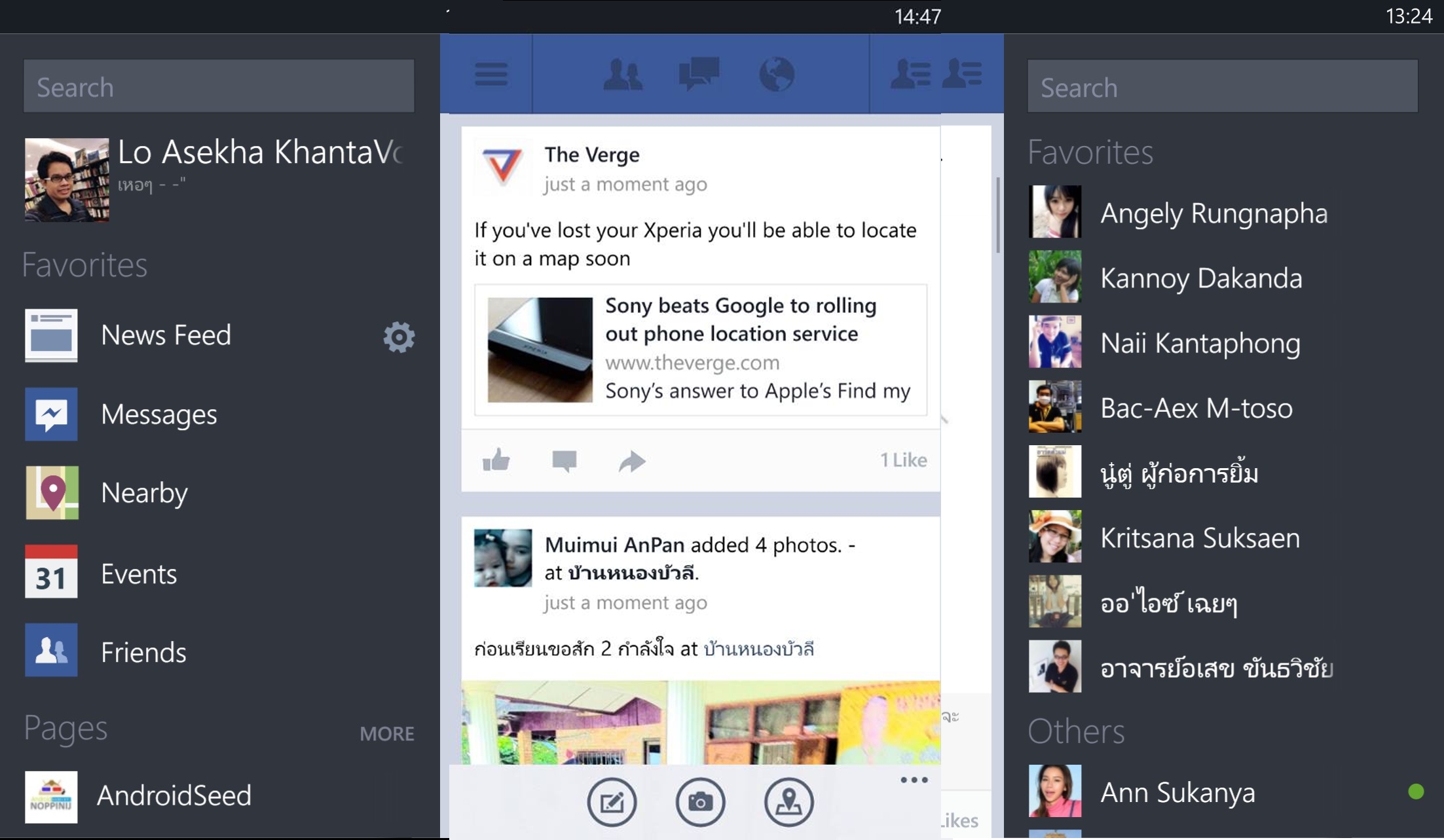Image resolution: width=1444 pixels, height=840 pixels.
Task: View the 1 Like count
Action: [903, 460]
